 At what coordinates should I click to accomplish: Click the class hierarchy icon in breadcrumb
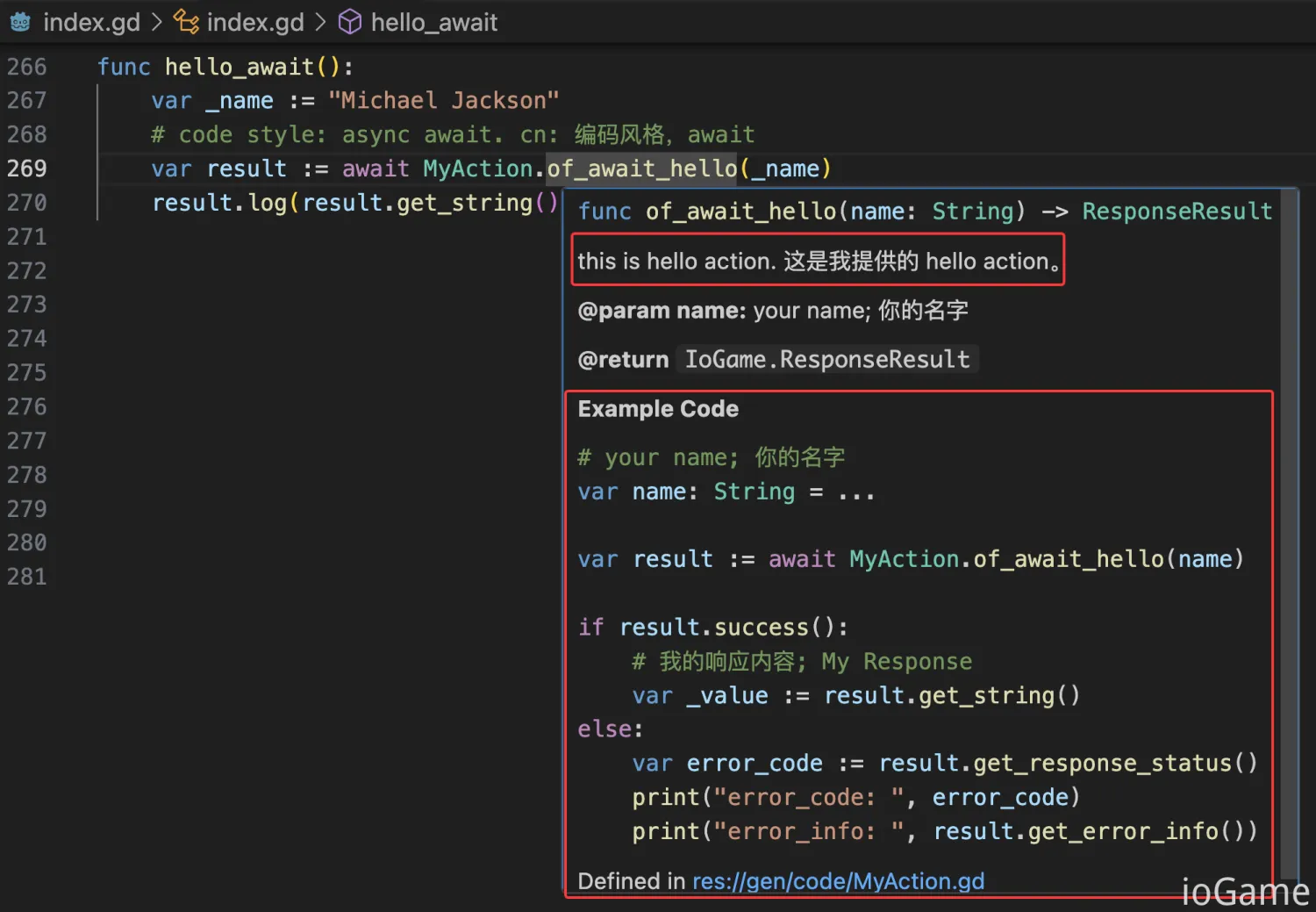186,22
